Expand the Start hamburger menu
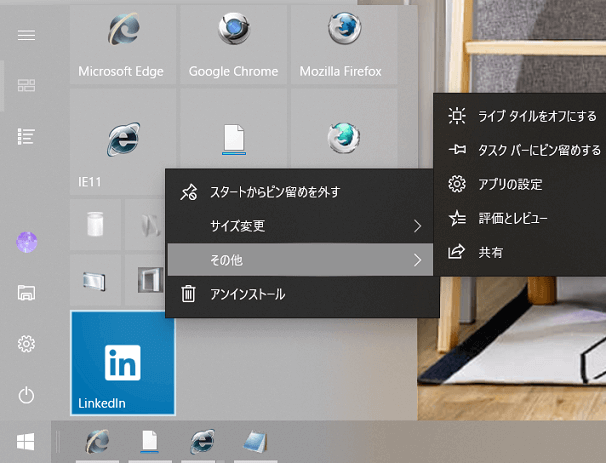Viewport: 606px width, 463px height. pyautogui.click(x=26, y=36)
